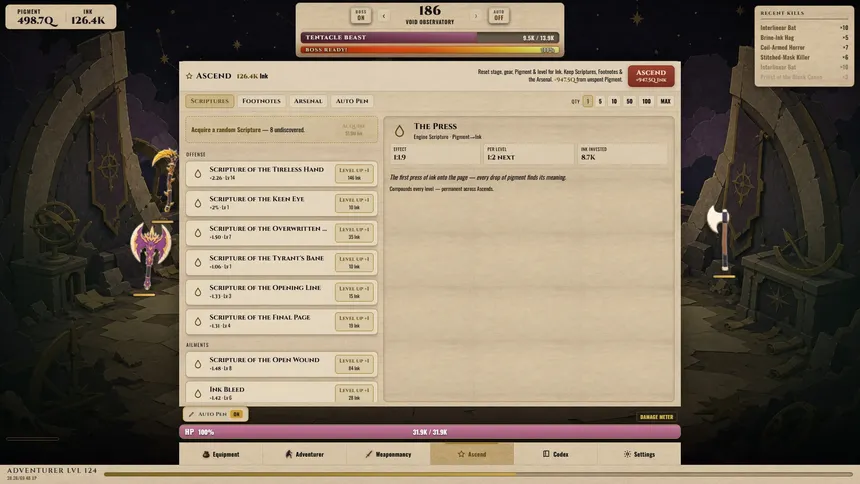The height and width of the screenshot is (484, 860).
Task: Set quantity to MAX
Action: coord(665,101)
